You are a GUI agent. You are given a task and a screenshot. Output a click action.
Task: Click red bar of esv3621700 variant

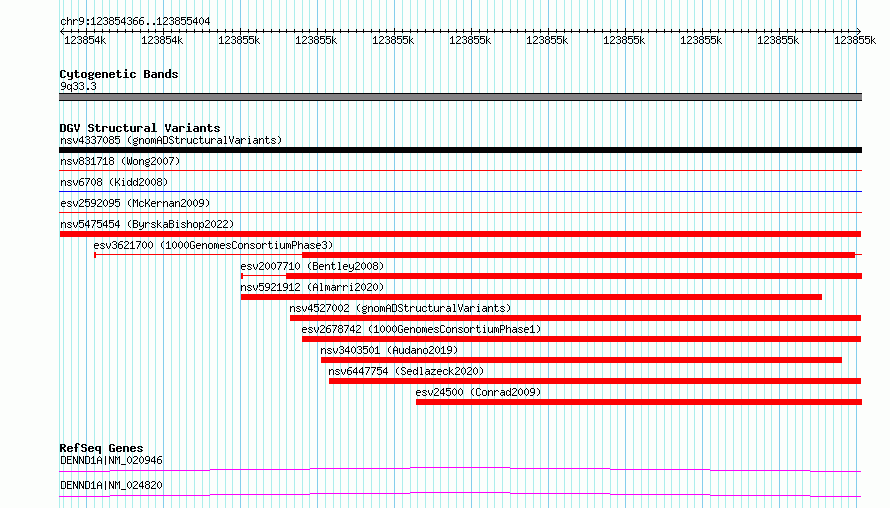coord(578,255)
